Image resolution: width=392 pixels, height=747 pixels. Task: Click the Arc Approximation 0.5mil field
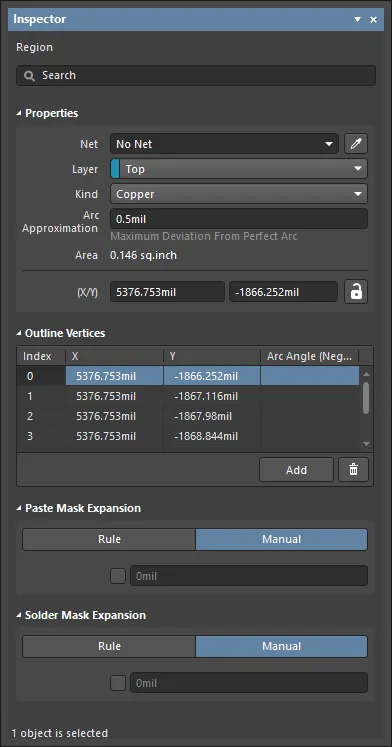coord(239,219)
